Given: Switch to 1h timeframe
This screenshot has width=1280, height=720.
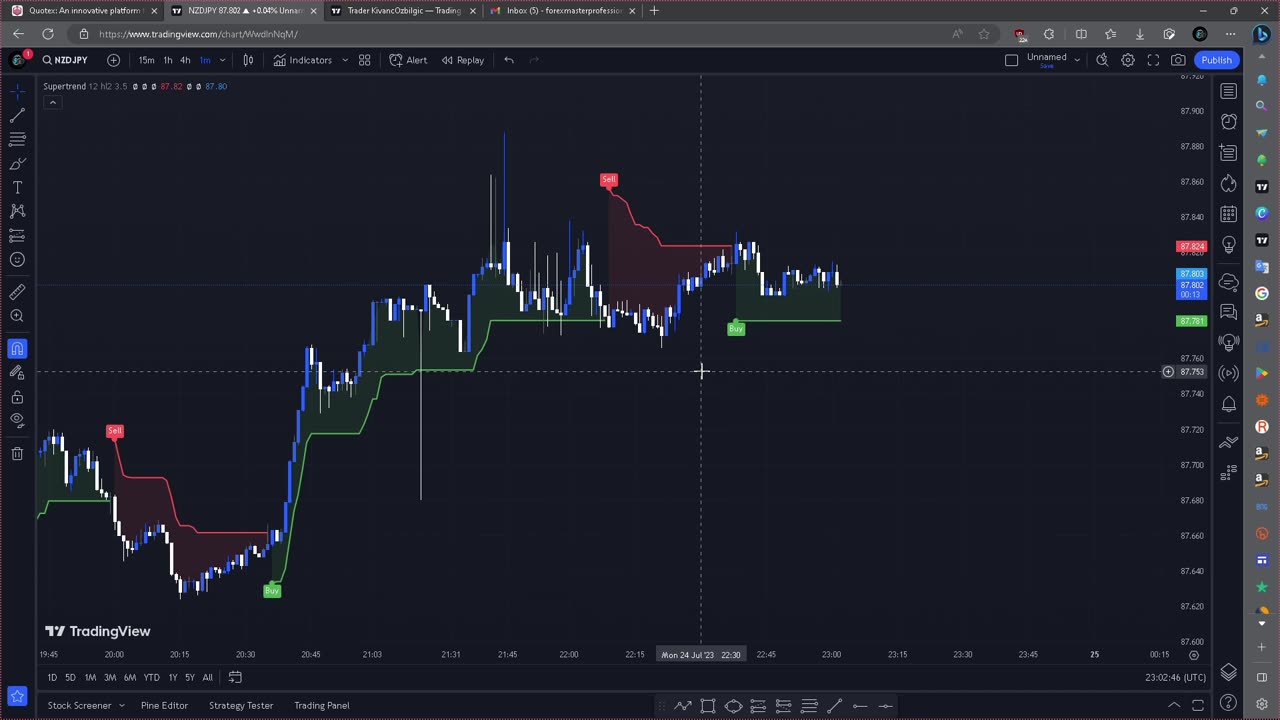Looking at the screenshot, I should pyautogui.click(x=167, y=60).
